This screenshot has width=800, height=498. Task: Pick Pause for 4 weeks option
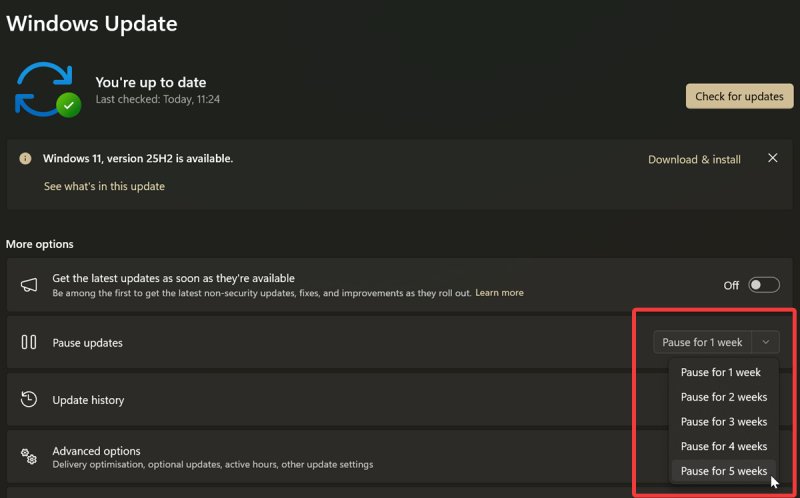click(724, 446)
